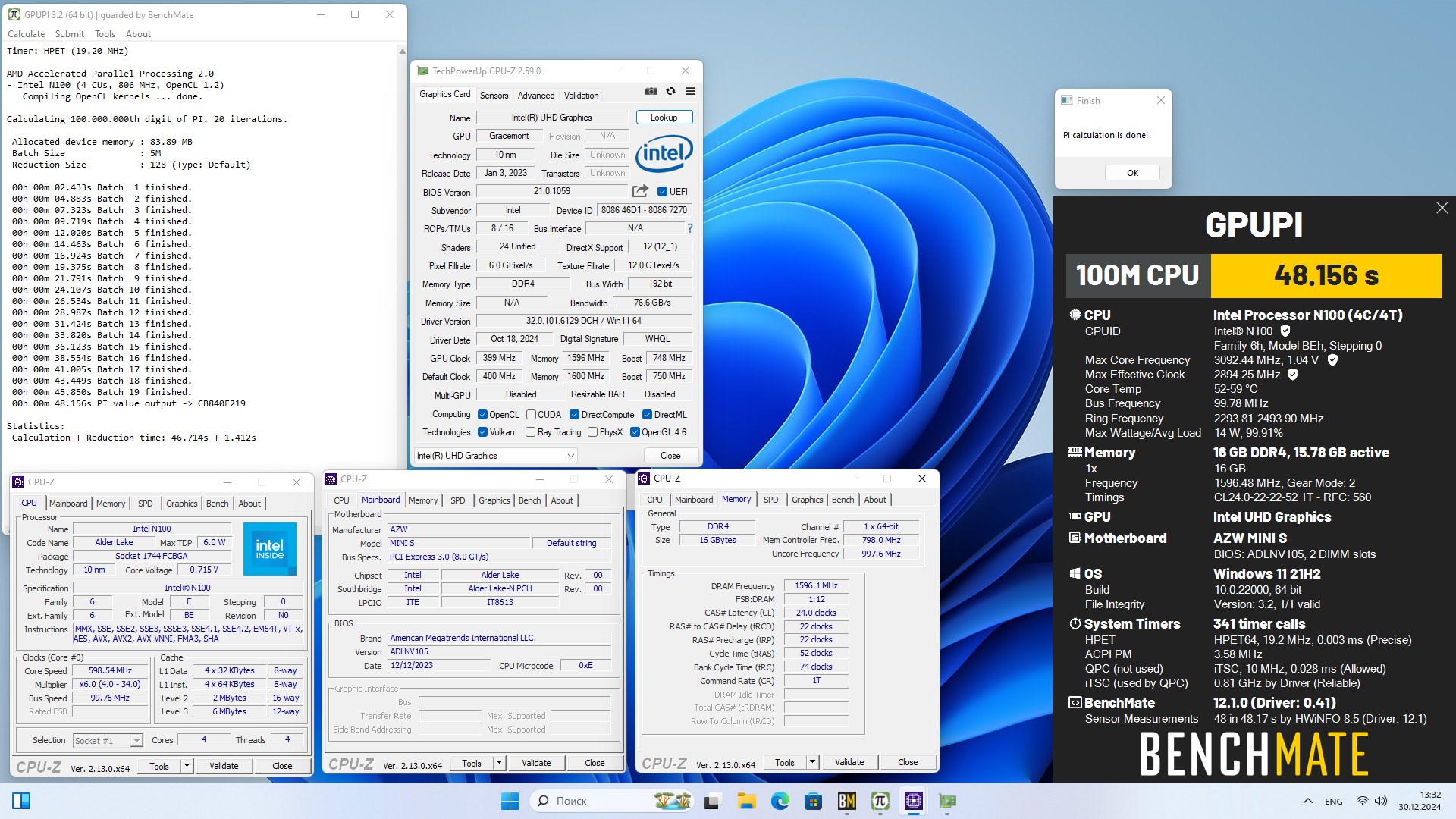Viewport: 1456px width, 819px height.
Task: Click the Lookup button in GPU-Z
Action: pos(664,118)
